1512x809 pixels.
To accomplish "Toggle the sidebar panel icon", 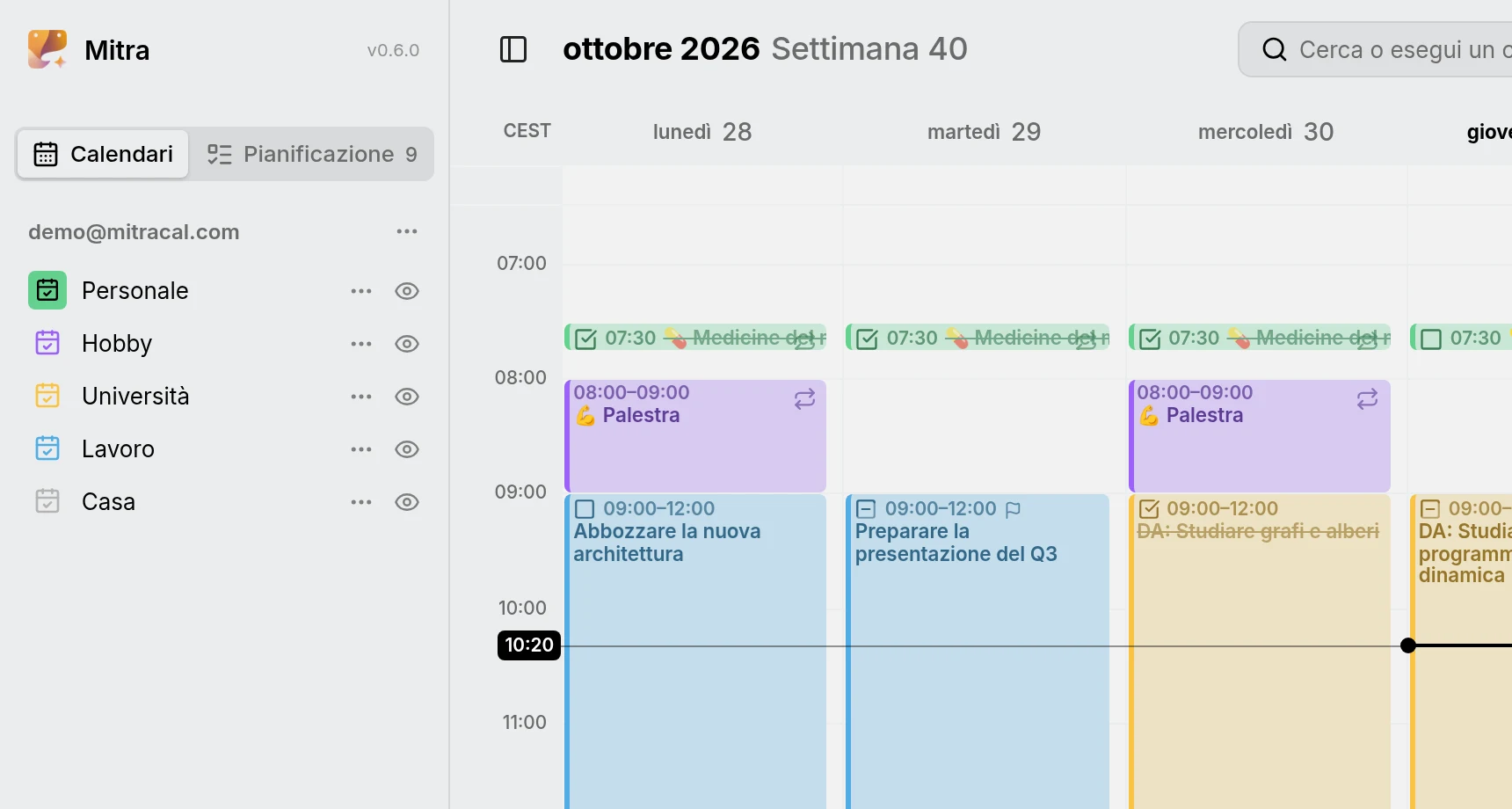I will pyautogui.click(x=513, y=49).
